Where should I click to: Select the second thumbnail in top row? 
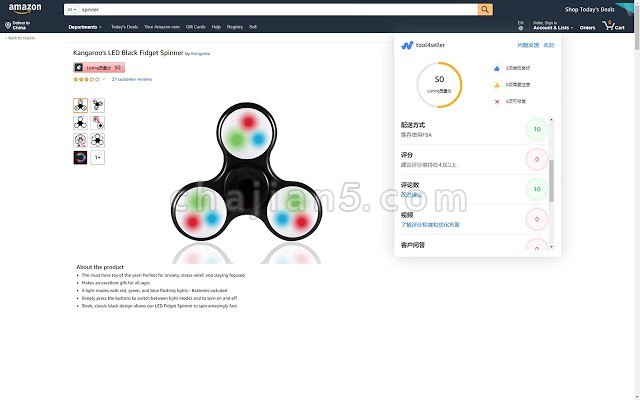coord(98,105)
